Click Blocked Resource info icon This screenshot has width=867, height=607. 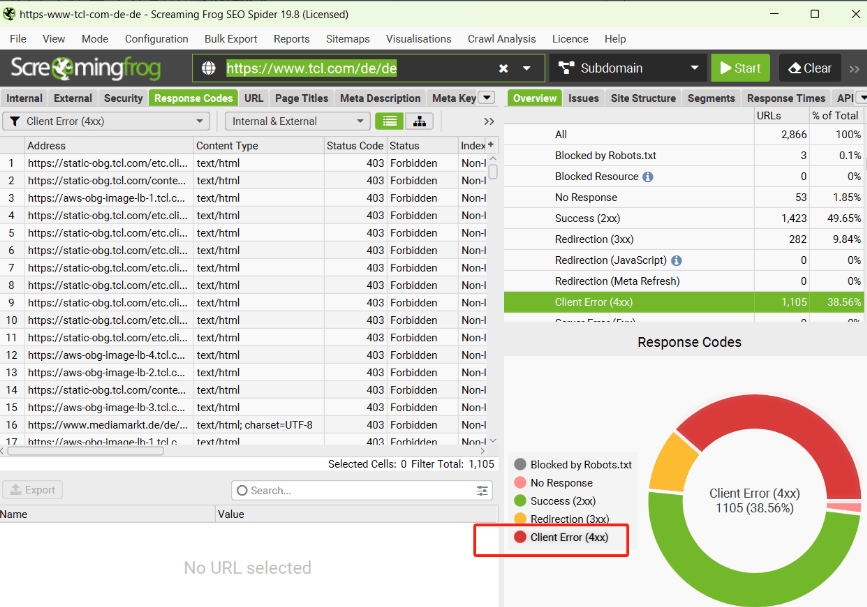point(648,177)
